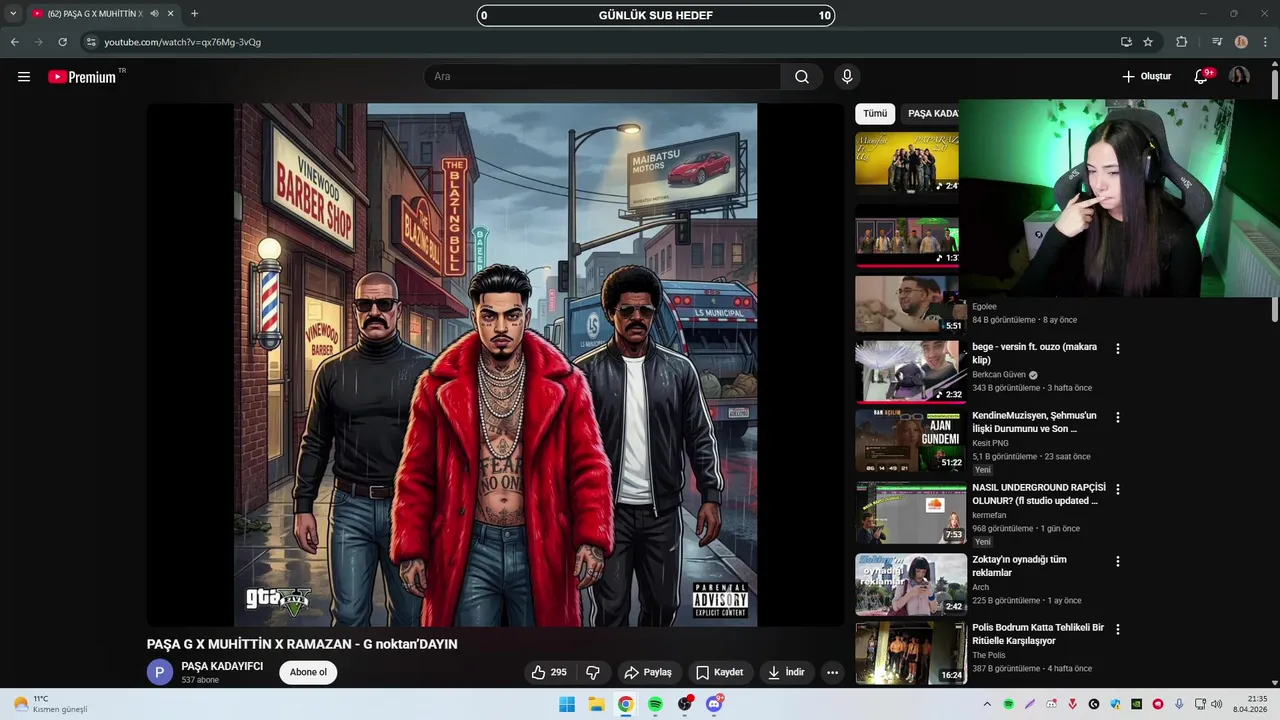Viewport: 1280px width, 720px height.
Task: Open options for bege - versin video
Action: 1118,349
